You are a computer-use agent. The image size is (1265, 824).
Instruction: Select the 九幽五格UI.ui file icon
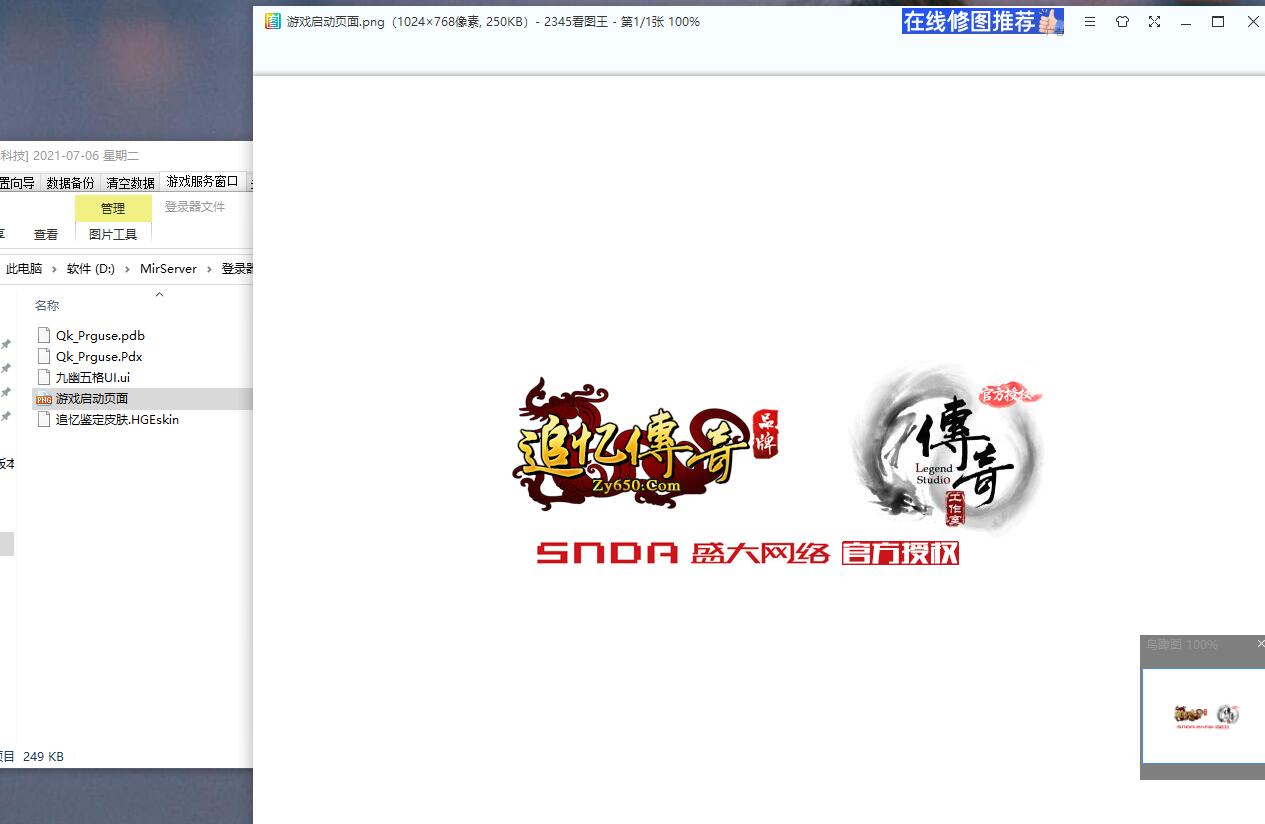click(x=43, y=377)
